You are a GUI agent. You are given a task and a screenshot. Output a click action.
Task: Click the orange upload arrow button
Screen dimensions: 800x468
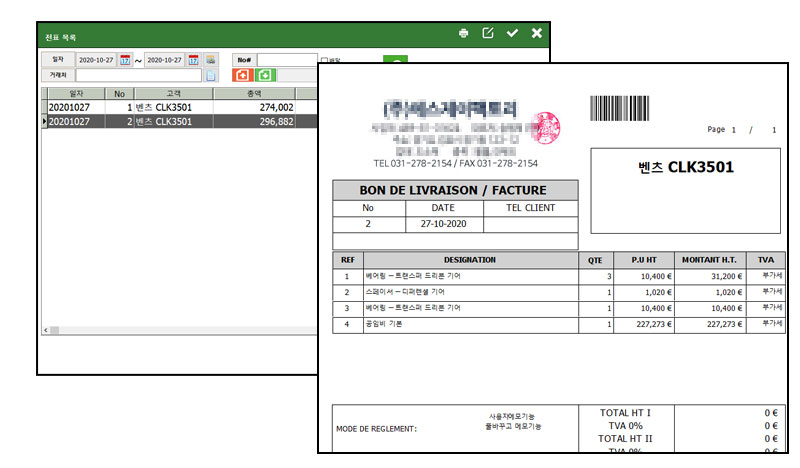(x=243, y=75)
